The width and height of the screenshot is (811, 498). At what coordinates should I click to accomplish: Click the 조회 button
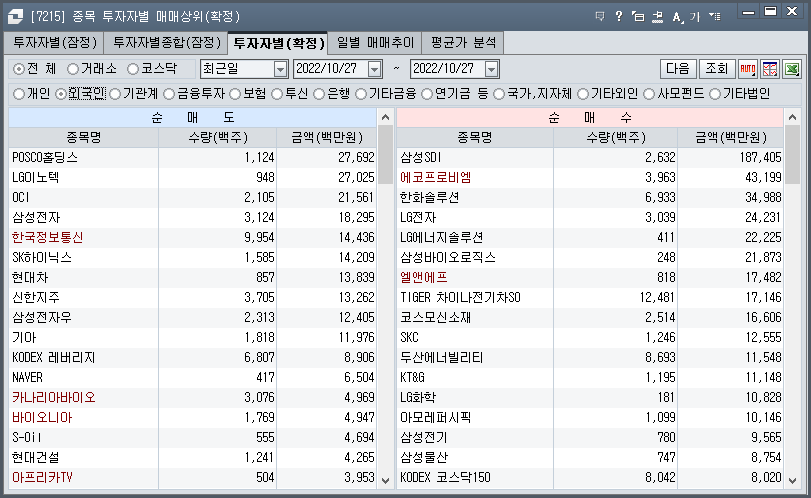(717, 69)
